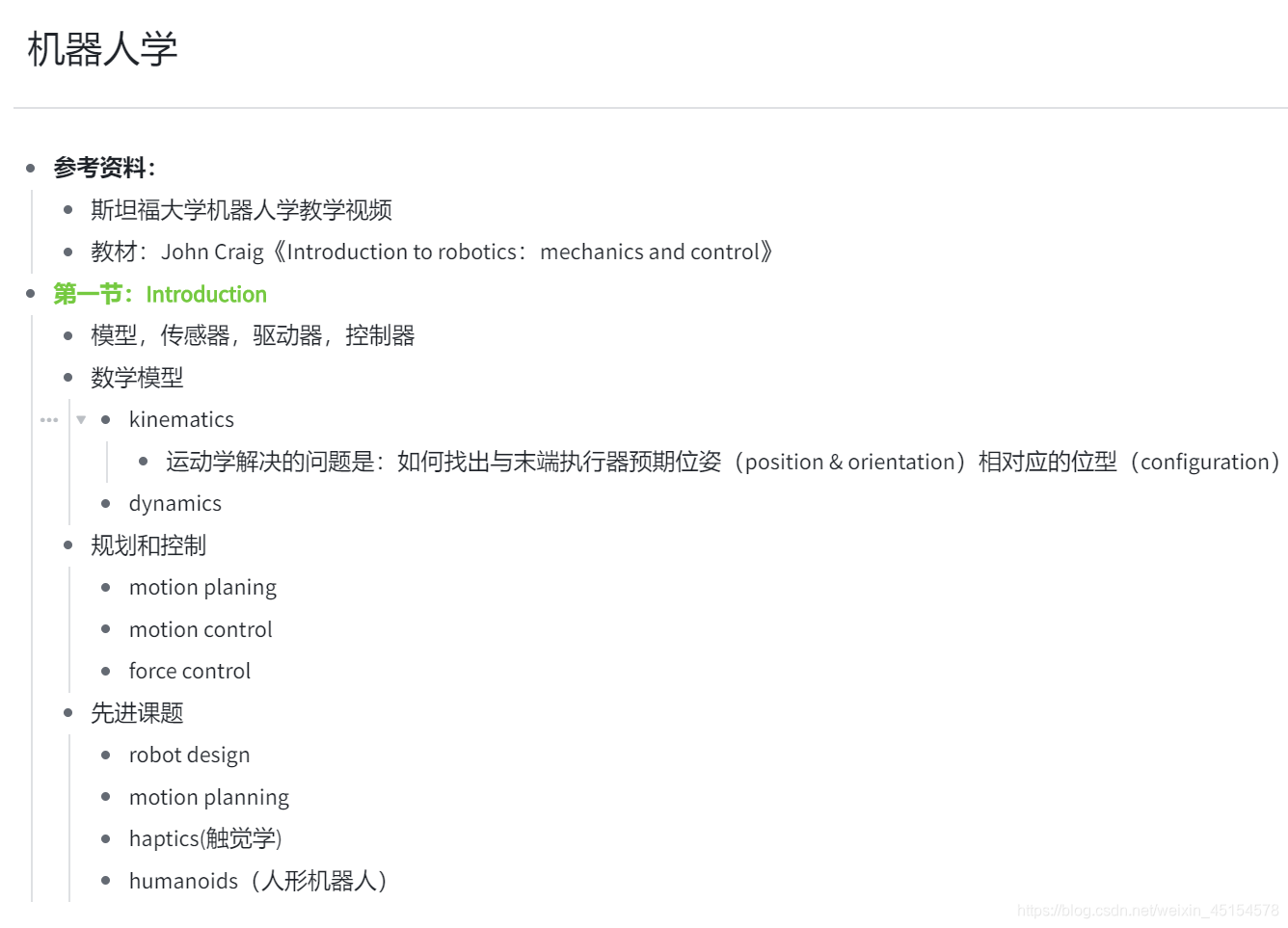1288x928 pixels.
Task: Click the bullet dot before 先进课题
Action: 68,712
